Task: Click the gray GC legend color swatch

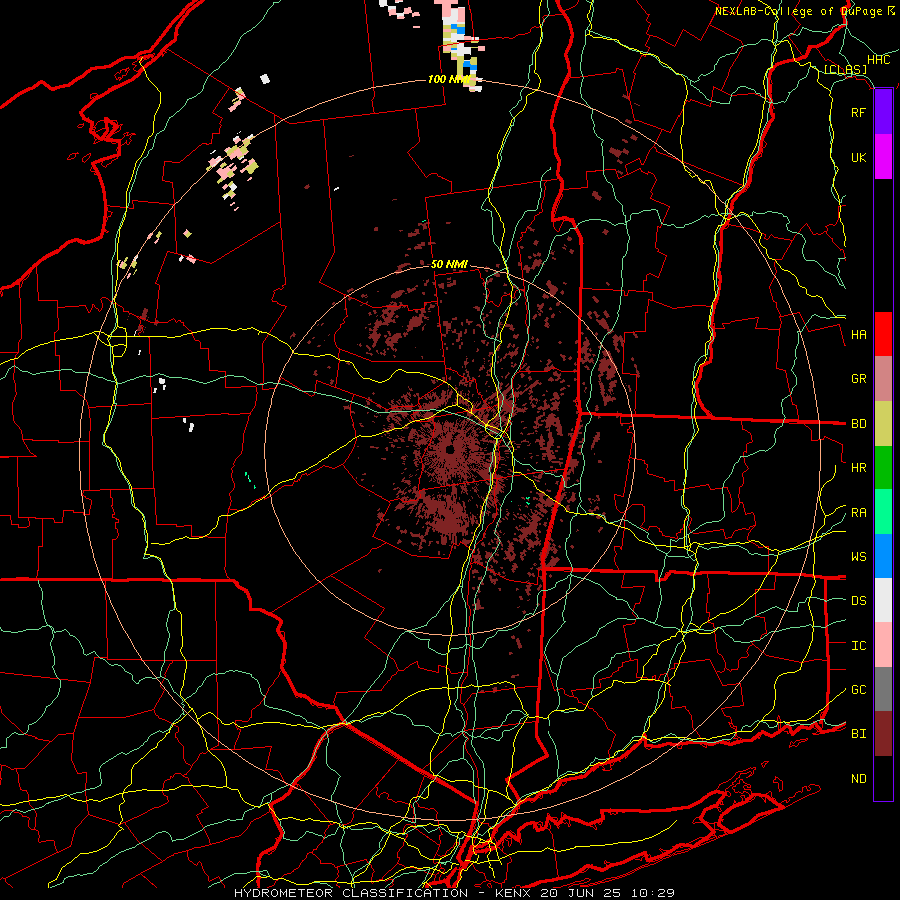Action: (x=883, y=689)
